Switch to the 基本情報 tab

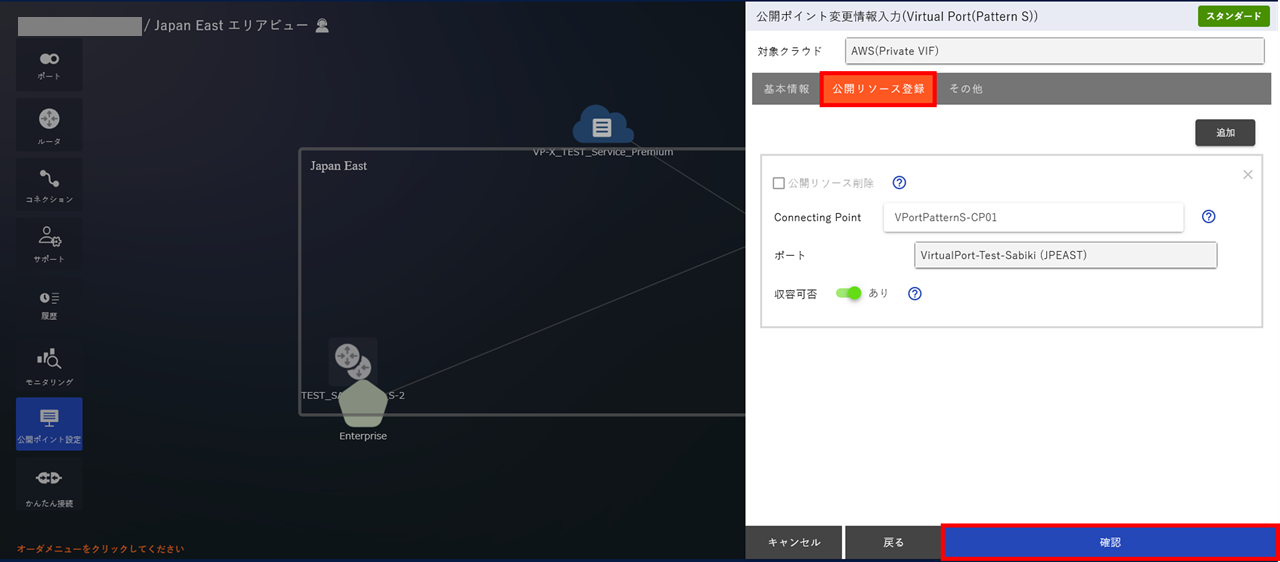787,89
